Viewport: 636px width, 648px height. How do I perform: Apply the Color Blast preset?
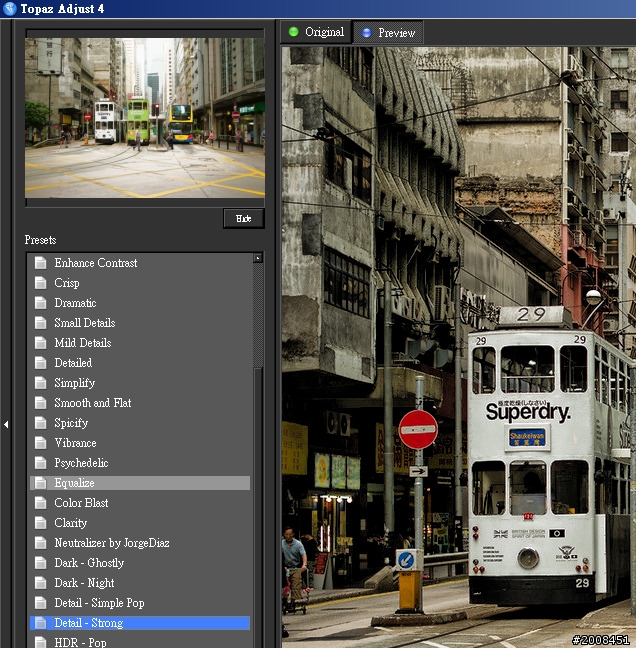pyautogui.click(x=140, y=503)
